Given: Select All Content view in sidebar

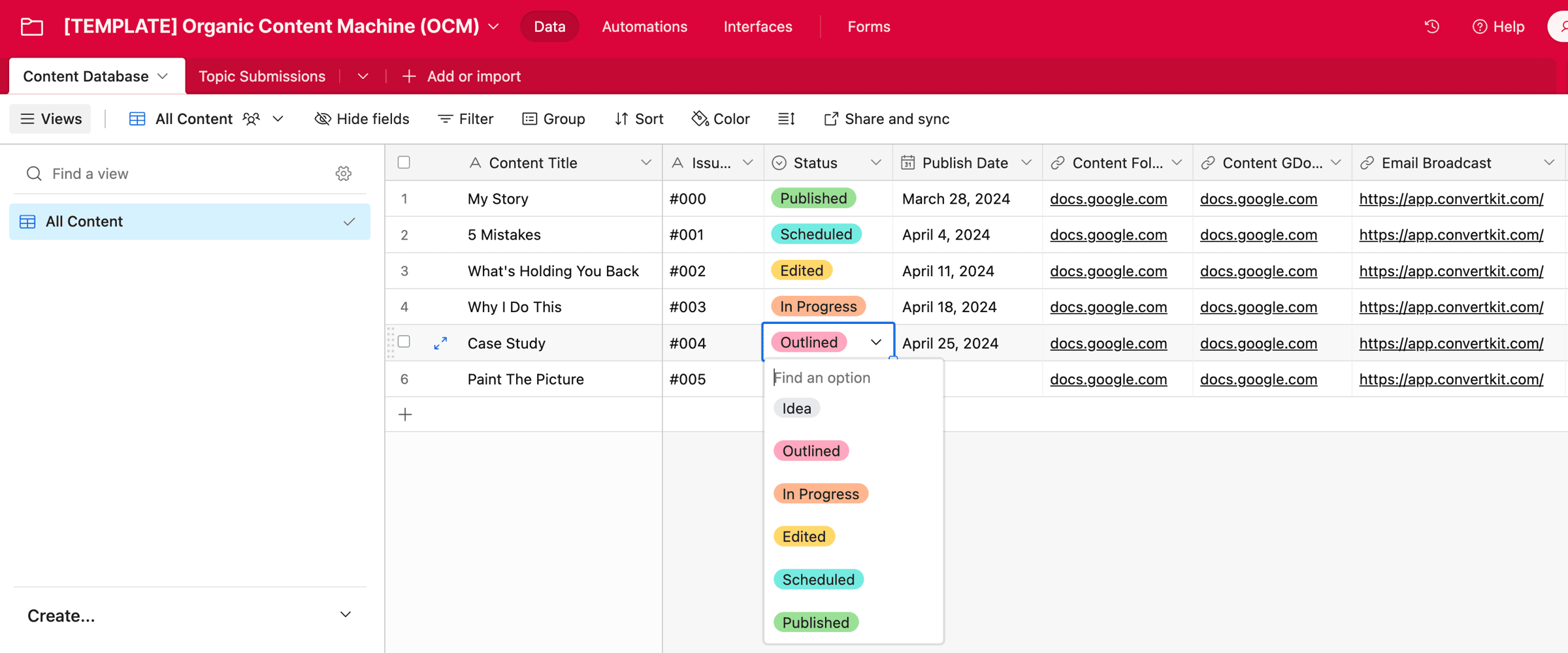Looking at the screenshot, I should tap(189, 221).
